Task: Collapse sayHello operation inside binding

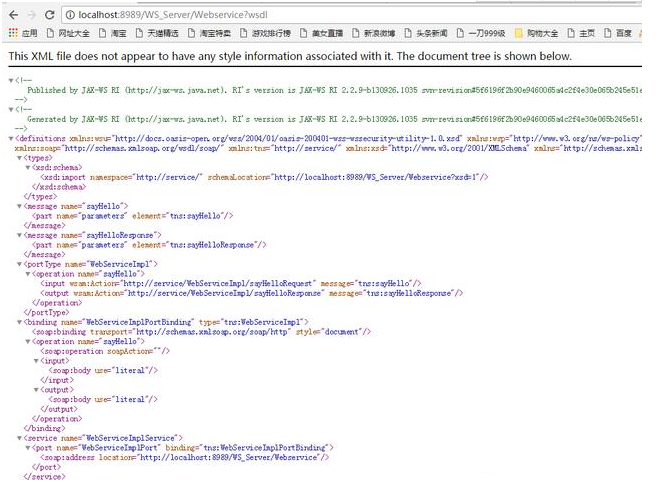Action: pos(28,341)
